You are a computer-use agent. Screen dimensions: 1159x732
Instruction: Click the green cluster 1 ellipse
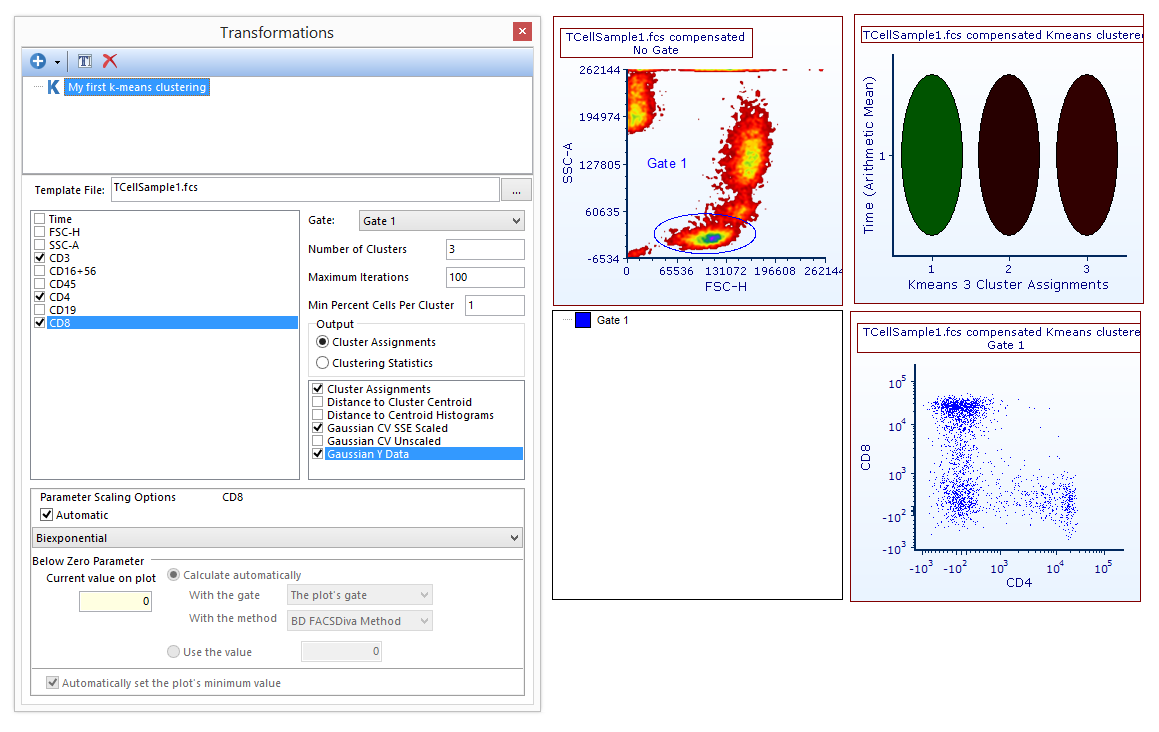tap(931, 155)
